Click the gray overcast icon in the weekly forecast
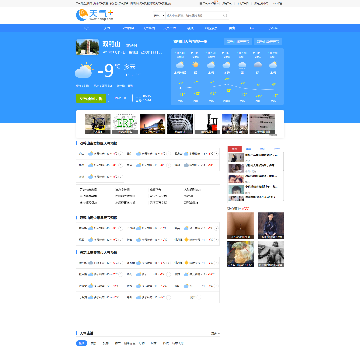This screenshot has width=360, height=360. (258, 64)
